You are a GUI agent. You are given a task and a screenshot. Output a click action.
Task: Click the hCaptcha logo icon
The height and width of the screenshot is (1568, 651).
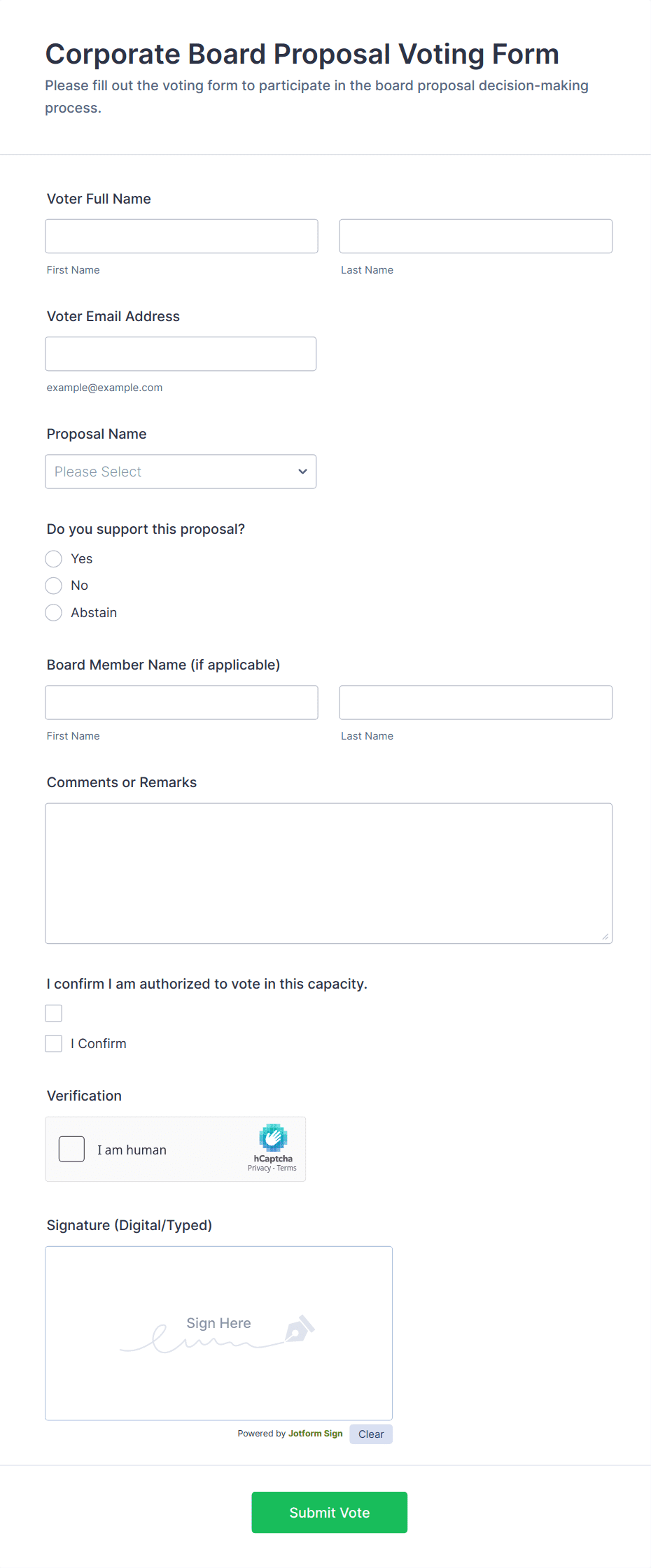273,1137
